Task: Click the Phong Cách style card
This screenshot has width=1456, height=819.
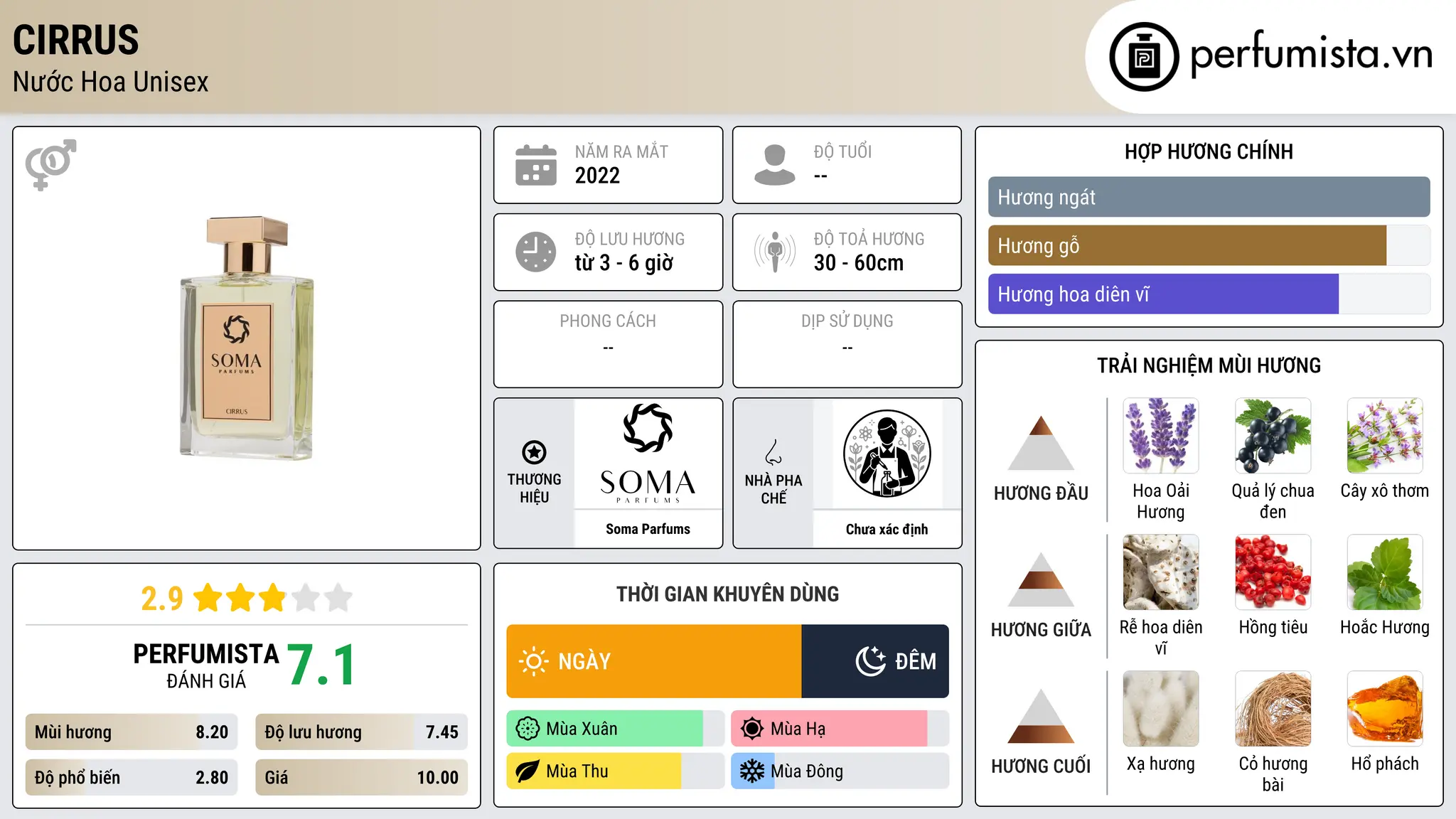Action: [x=609, y=344]
